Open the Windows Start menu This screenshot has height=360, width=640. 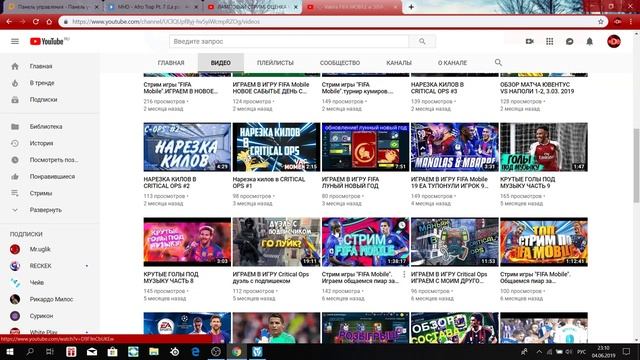[x=10, y=351]
